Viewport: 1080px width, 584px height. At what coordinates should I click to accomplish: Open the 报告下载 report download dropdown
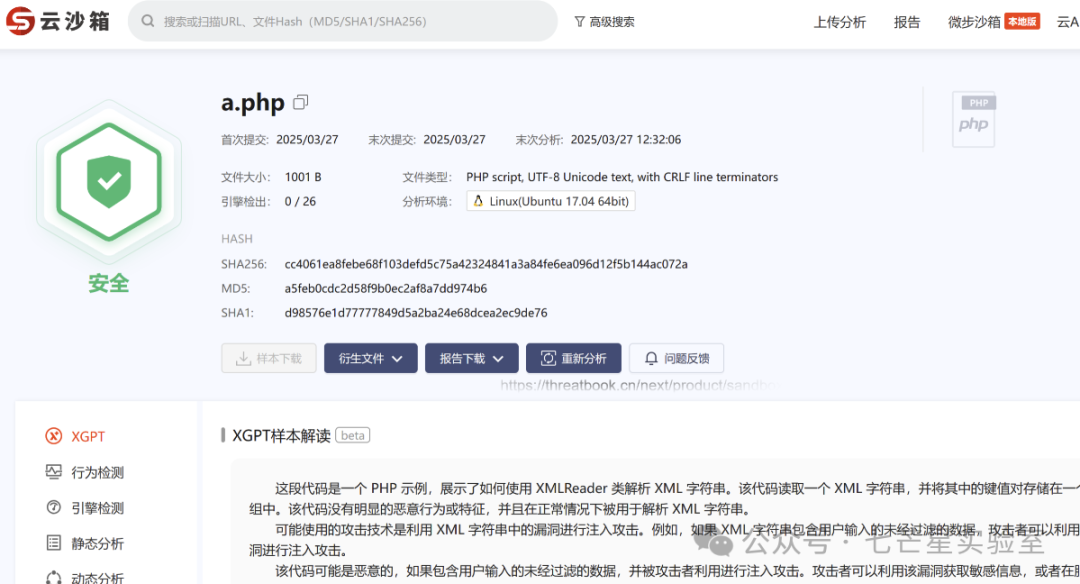(x=471, y=358)
